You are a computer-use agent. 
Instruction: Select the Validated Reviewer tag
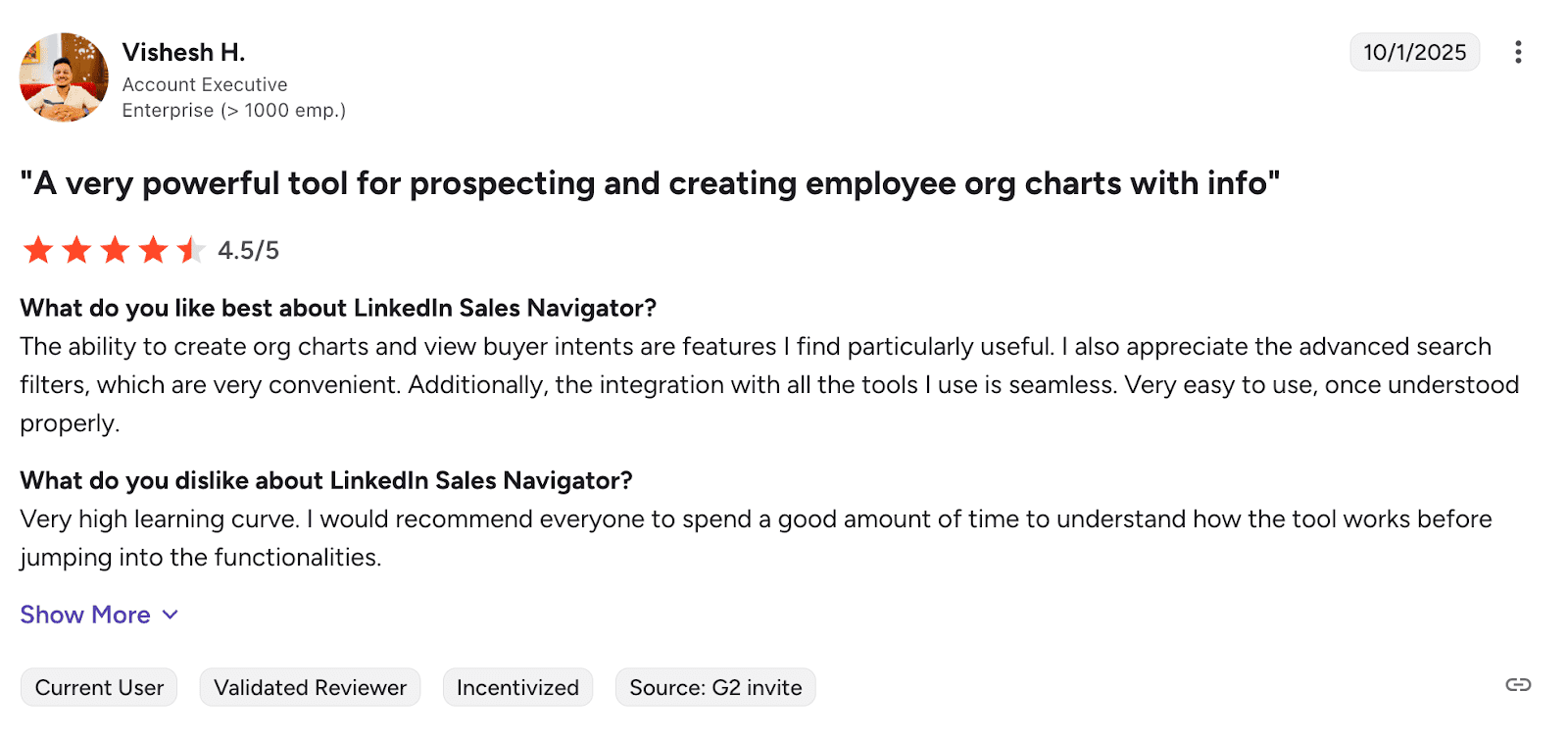pyautogui.click(x=310, y=687)
